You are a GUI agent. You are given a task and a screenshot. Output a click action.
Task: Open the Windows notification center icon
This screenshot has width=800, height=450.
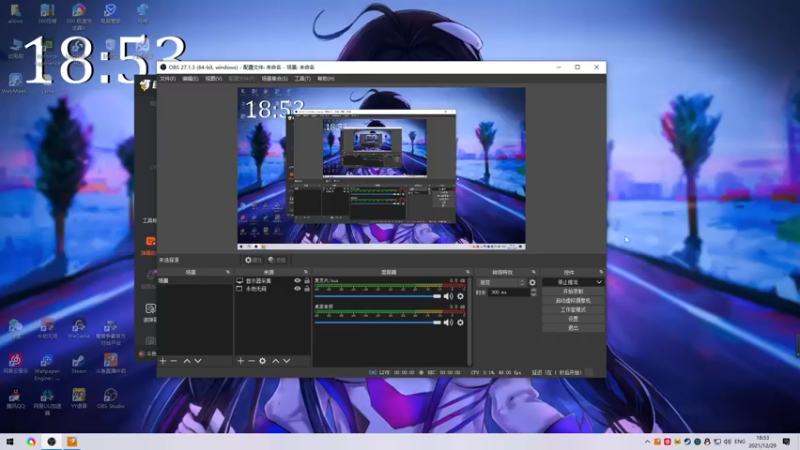[786, 442]
